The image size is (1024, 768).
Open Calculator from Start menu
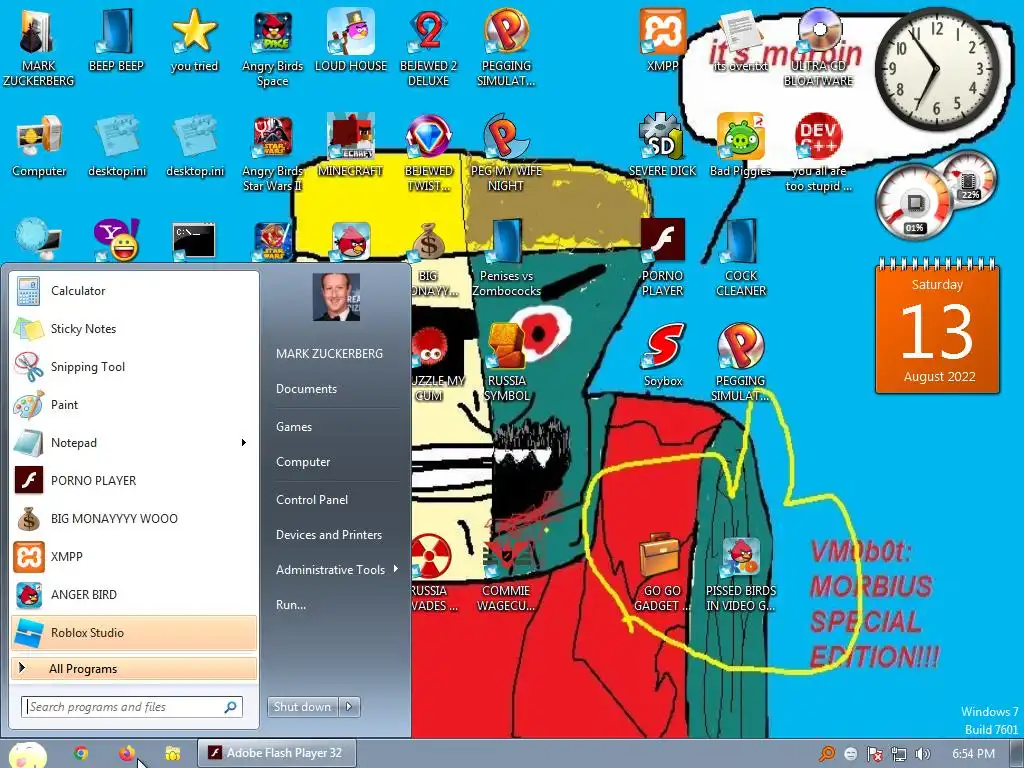coord(134,291)
